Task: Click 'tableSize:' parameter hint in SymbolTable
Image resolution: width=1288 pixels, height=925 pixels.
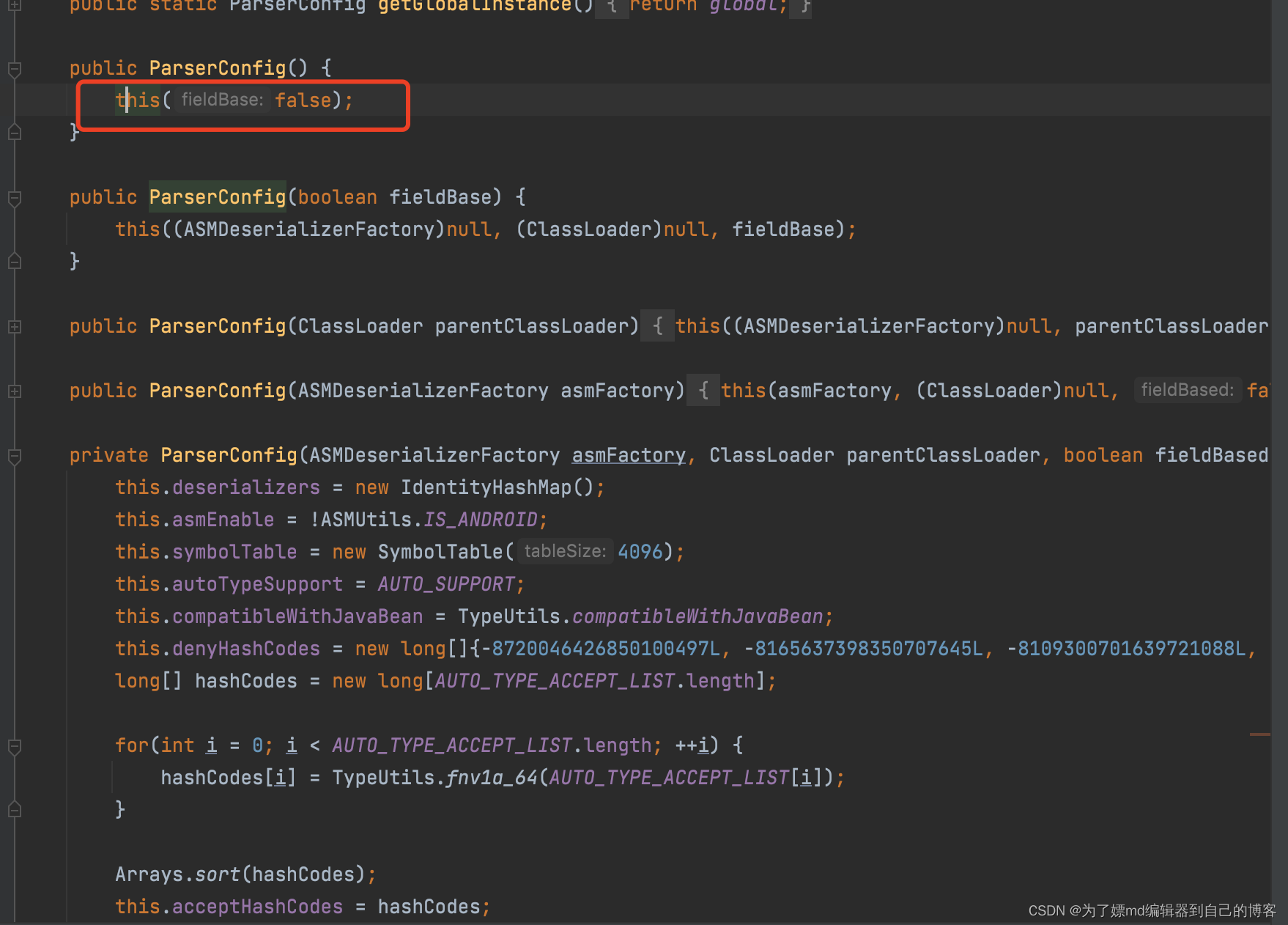Action: tap(565, 551)
